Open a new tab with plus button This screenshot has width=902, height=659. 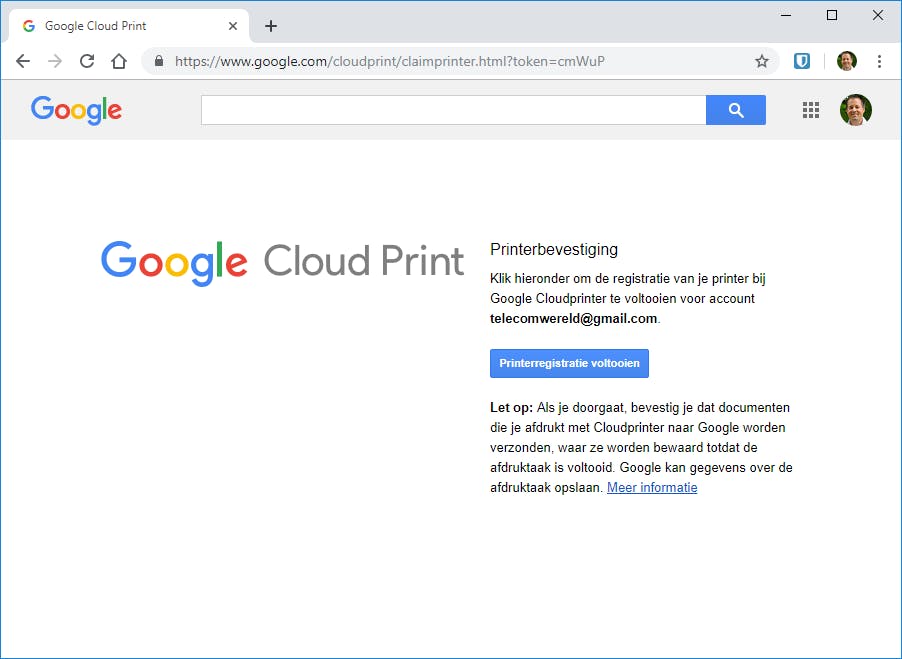tap(271, 26)
